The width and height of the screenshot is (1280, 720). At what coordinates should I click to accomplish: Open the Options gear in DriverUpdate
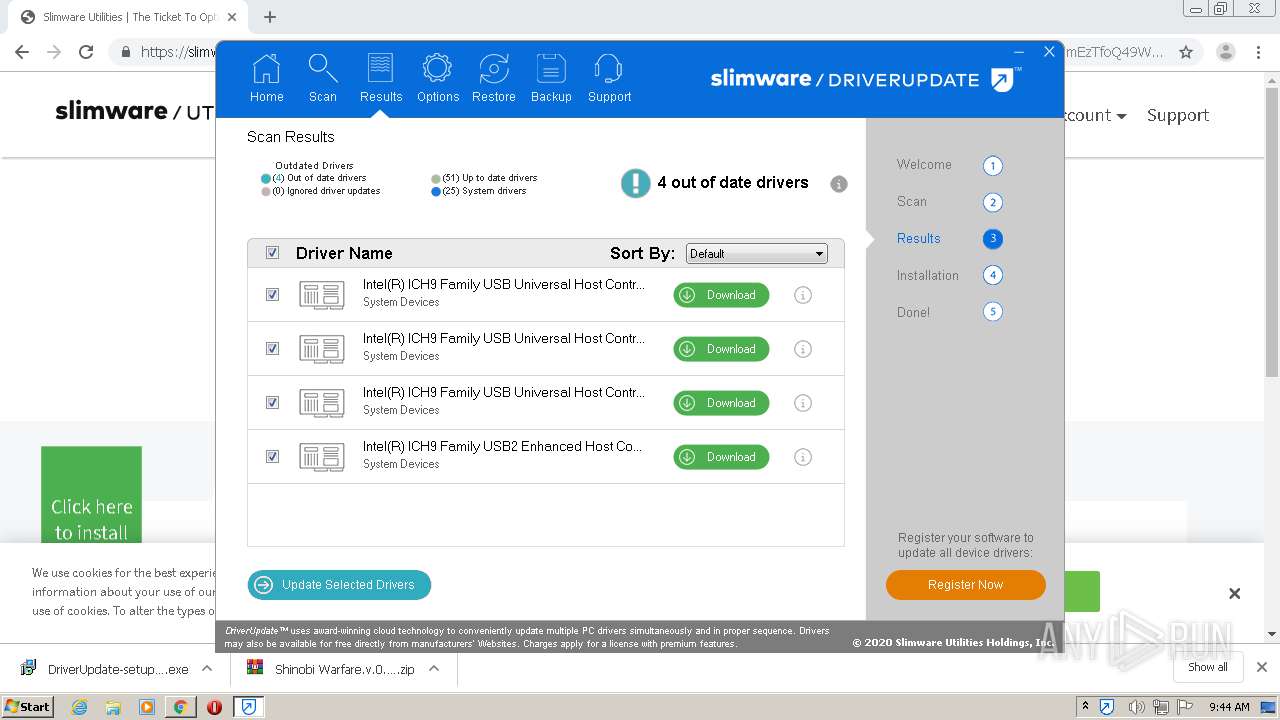pos(437,78)
